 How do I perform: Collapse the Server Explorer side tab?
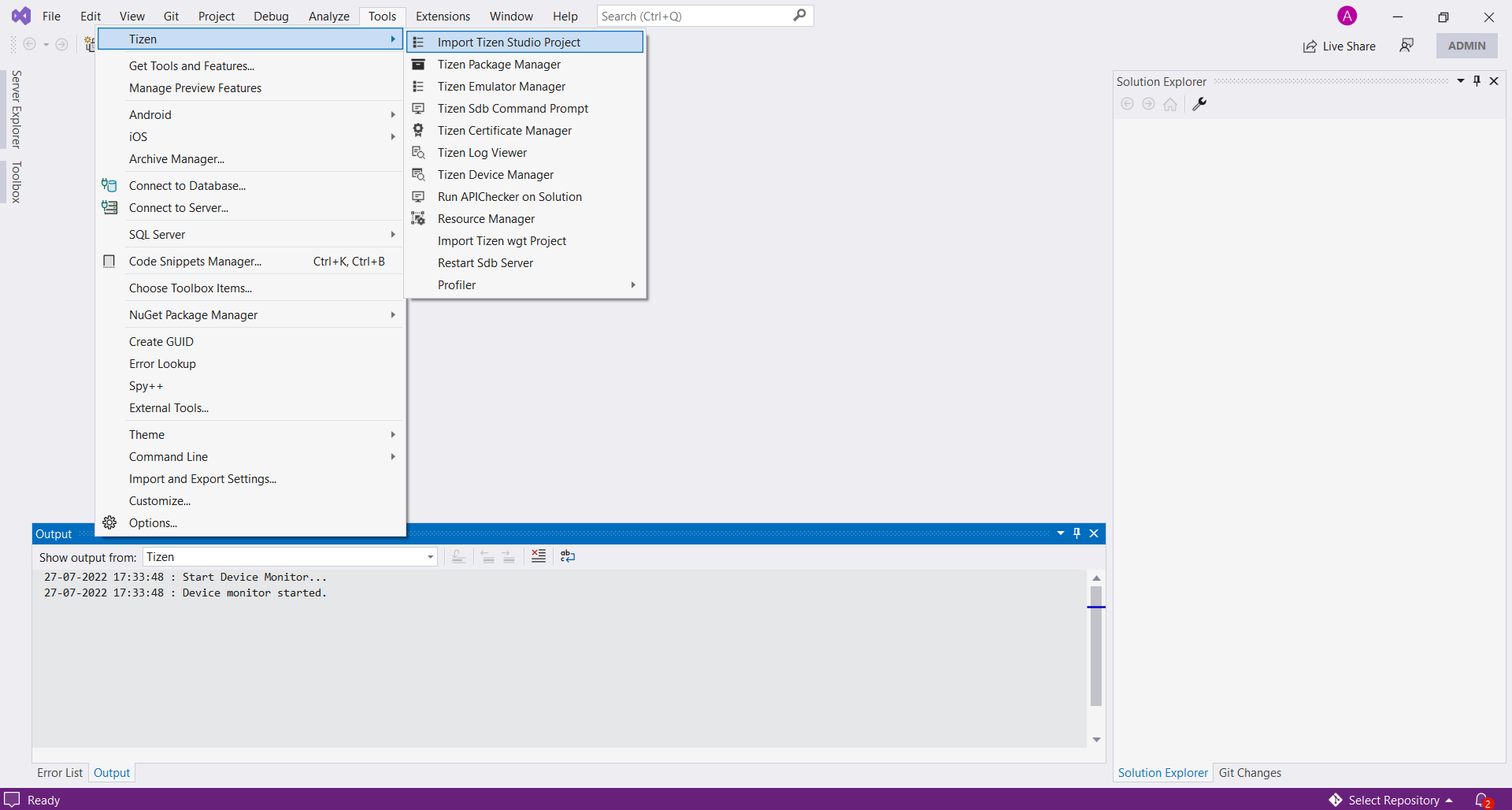click(17, 109)
